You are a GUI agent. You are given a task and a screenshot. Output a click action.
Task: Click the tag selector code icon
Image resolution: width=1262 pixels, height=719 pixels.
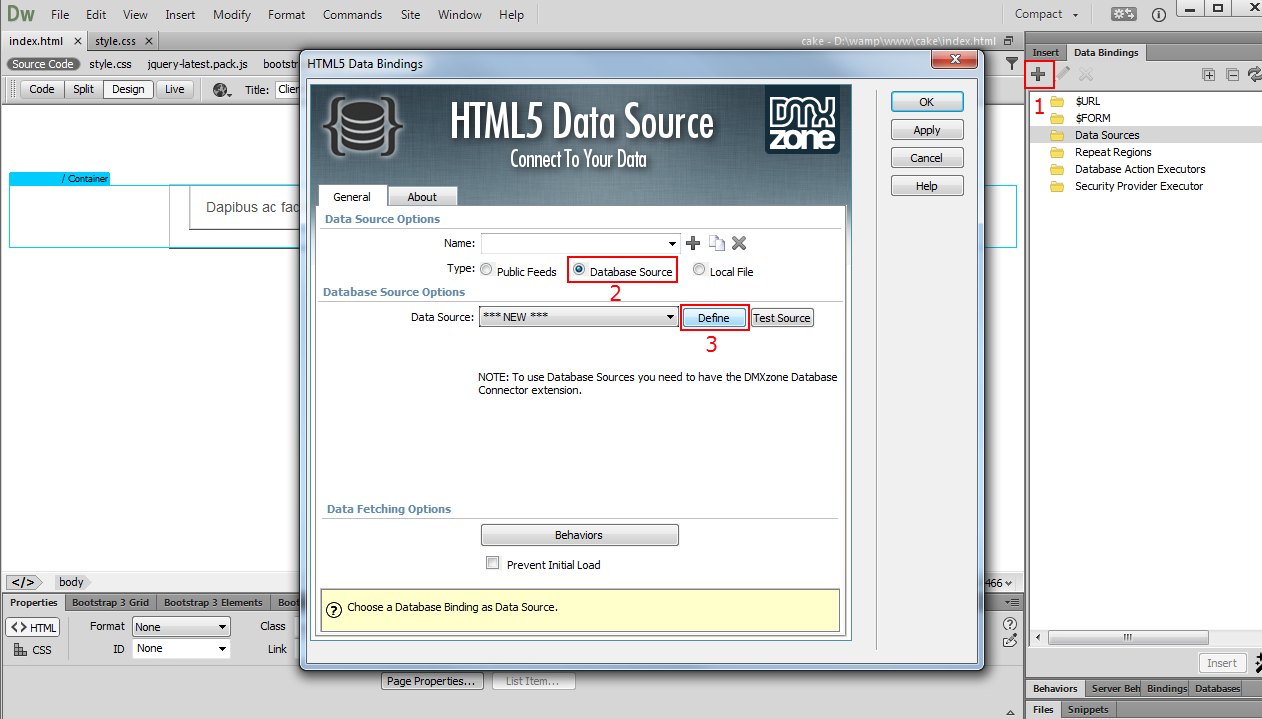pos(23,582)
